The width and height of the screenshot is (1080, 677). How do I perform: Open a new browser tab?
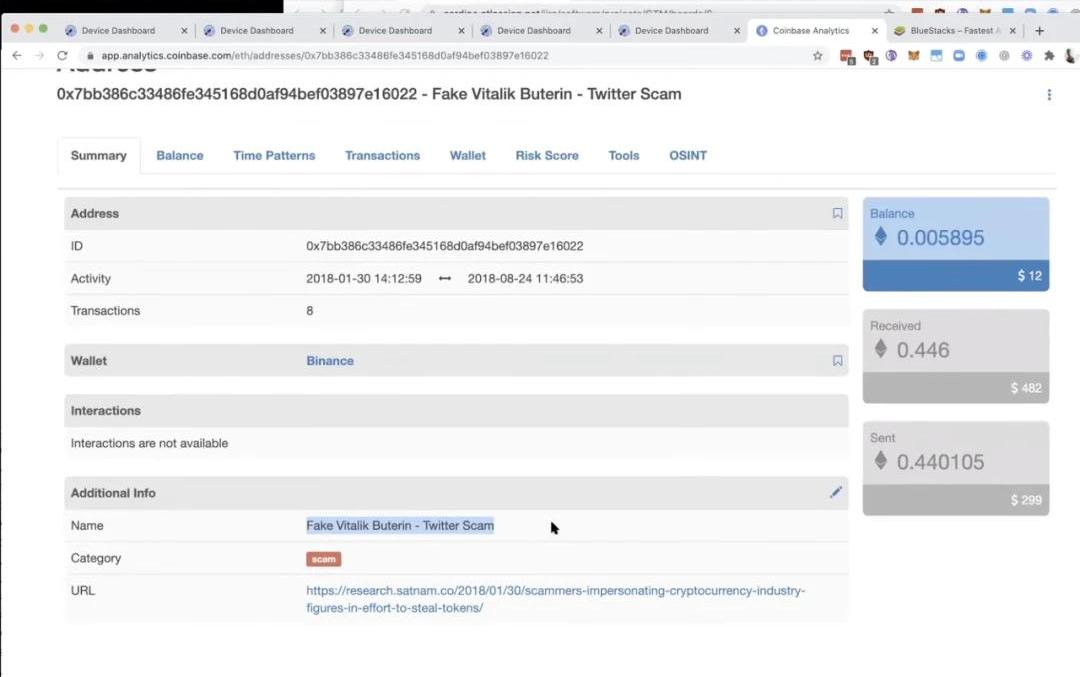point(1039,31)
